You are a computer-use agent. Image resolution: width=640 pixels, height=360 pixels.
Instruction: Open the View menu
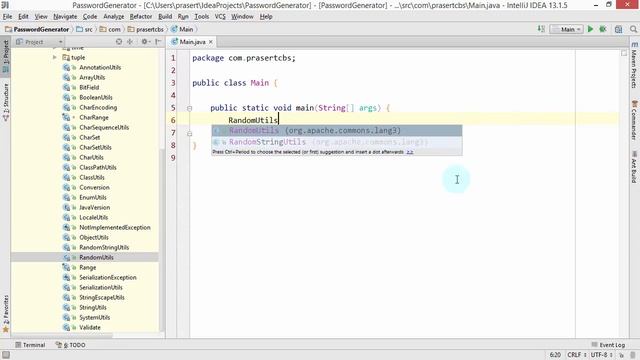[41, 16]
